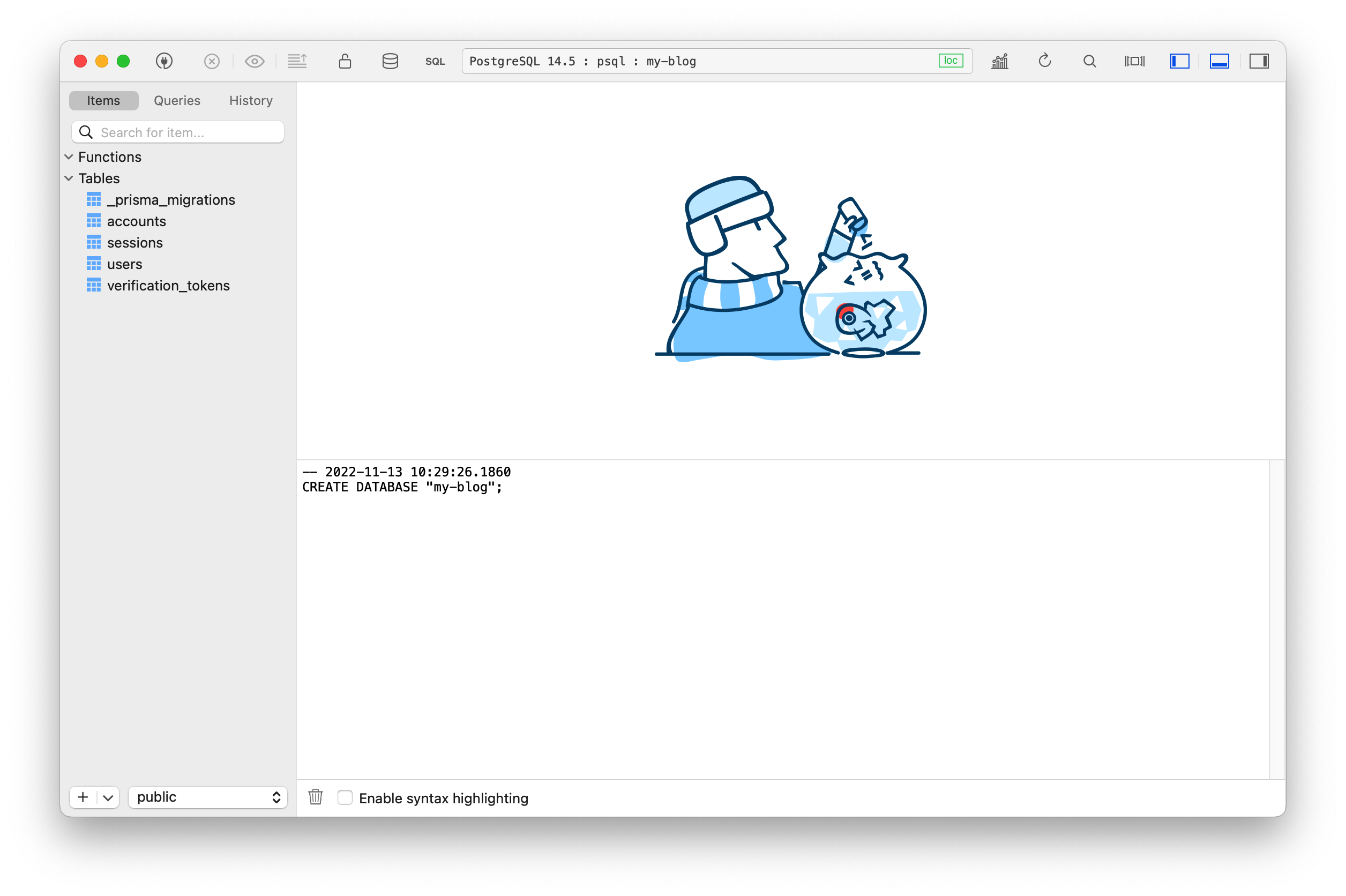Enable syntax highlighting checkbox
The width and height of the screenshot is (1346, 896).
[x=345, y=797]
